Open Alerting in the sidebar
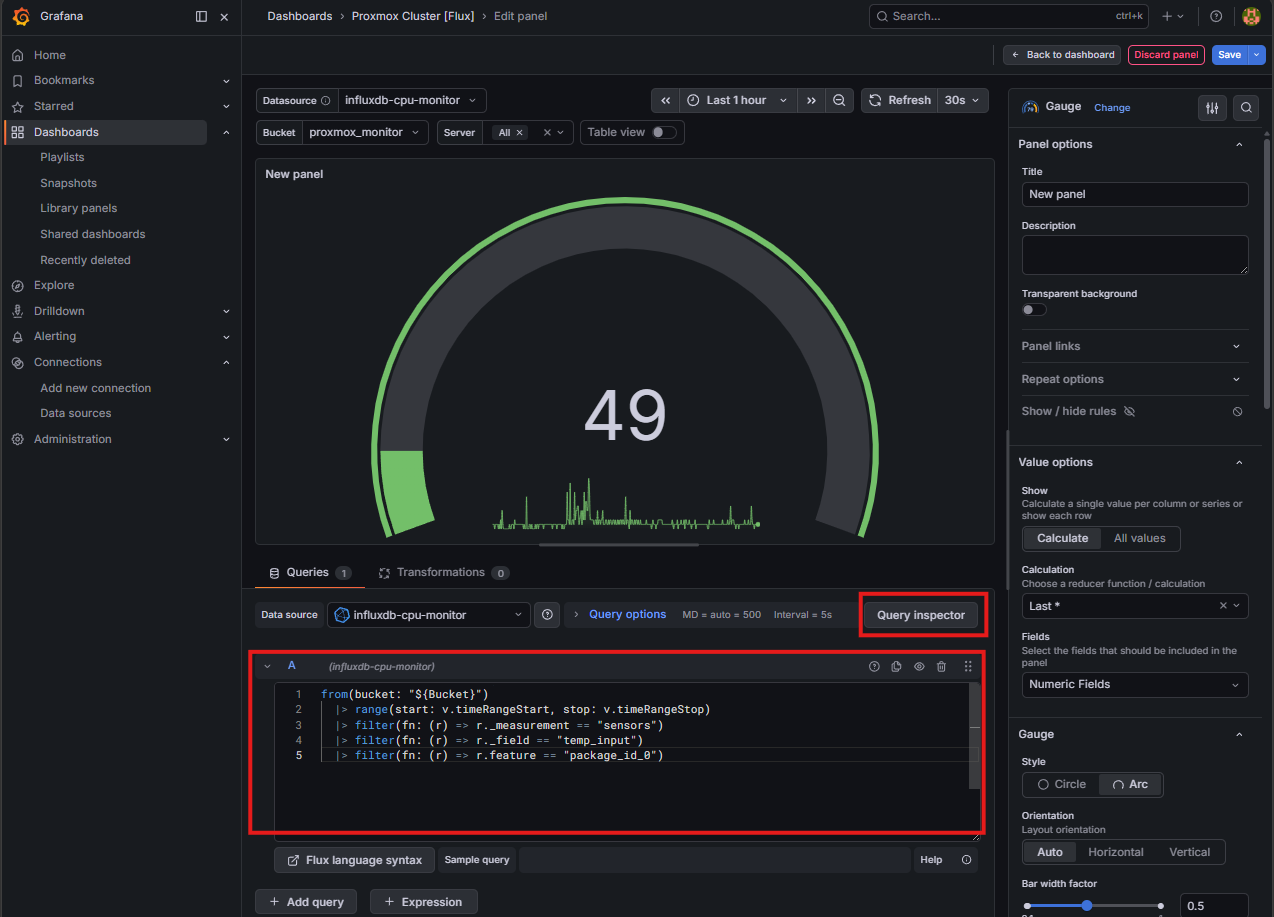This screenshot has width=1274, height=917. click(x=55, y=336)
